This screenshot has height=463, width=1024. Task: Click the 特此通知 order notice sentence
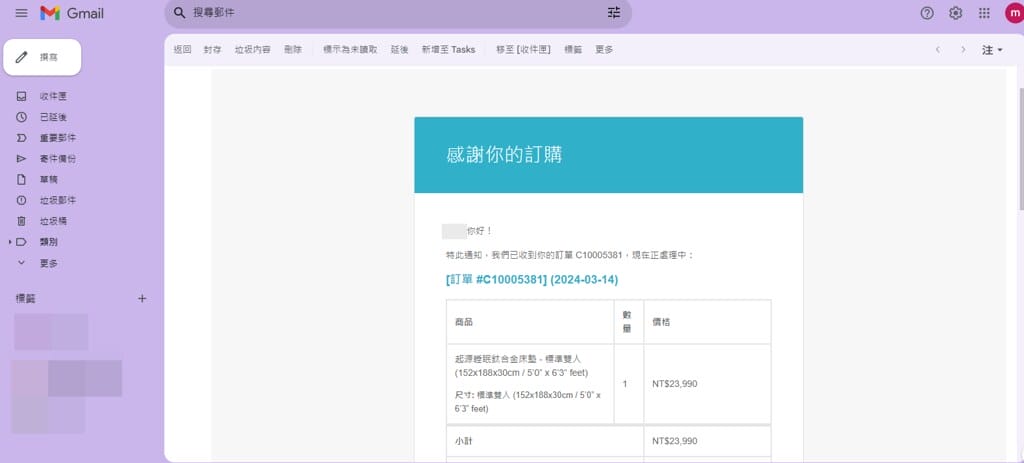tap(568, 255)
